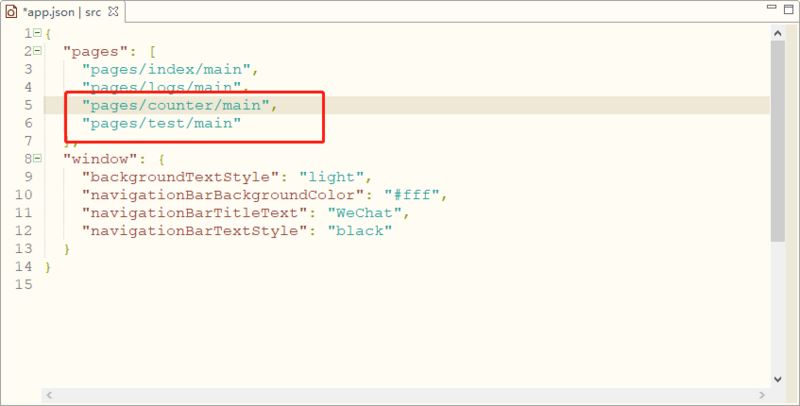The image size is (800, 406).
Task: Click the vertical scrollbar thumb
Action: [778, 141]
